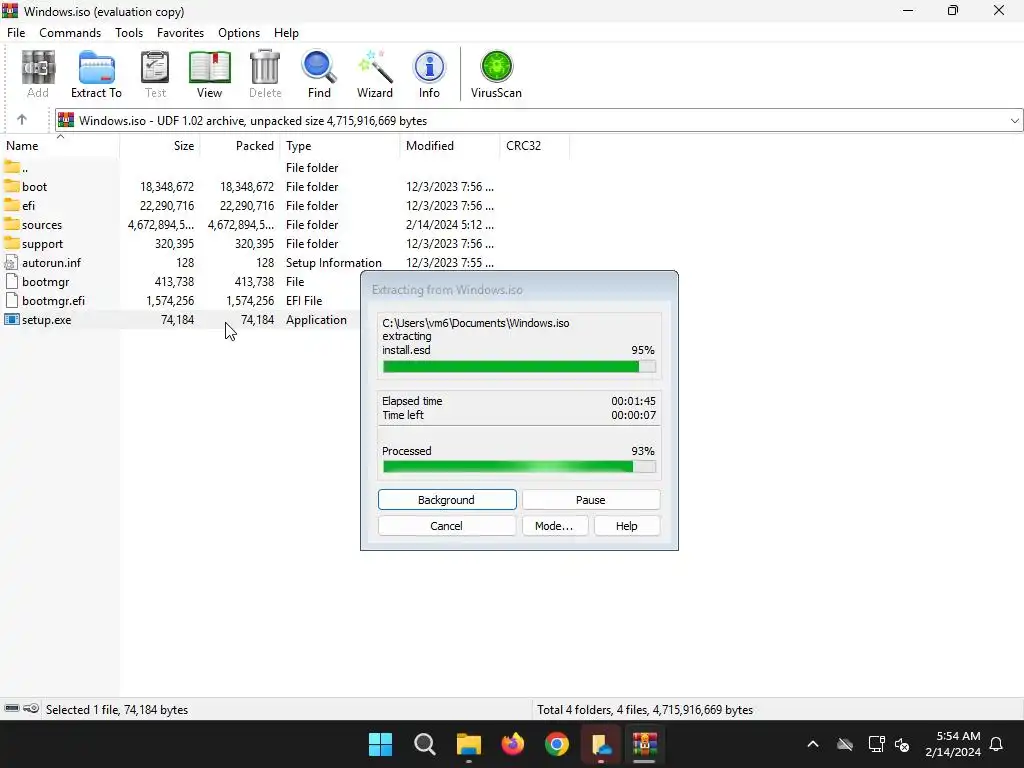Click the muted volume tray icon
This screenshot has height=768, width=1024.
click(902, 744)
